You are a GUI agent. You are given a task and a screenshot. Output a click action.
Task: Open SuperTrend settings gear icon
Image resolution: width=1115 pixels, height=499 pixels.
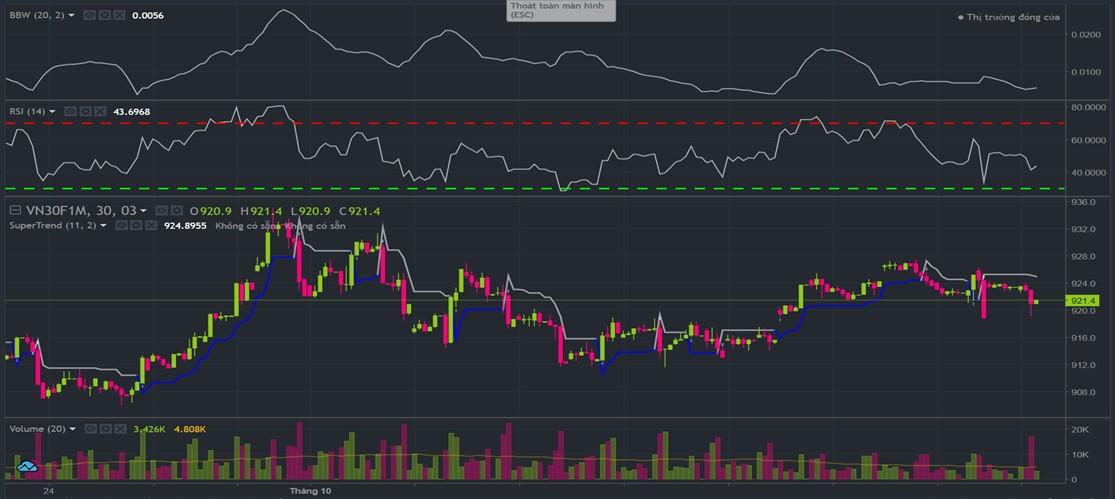(135, 226)
